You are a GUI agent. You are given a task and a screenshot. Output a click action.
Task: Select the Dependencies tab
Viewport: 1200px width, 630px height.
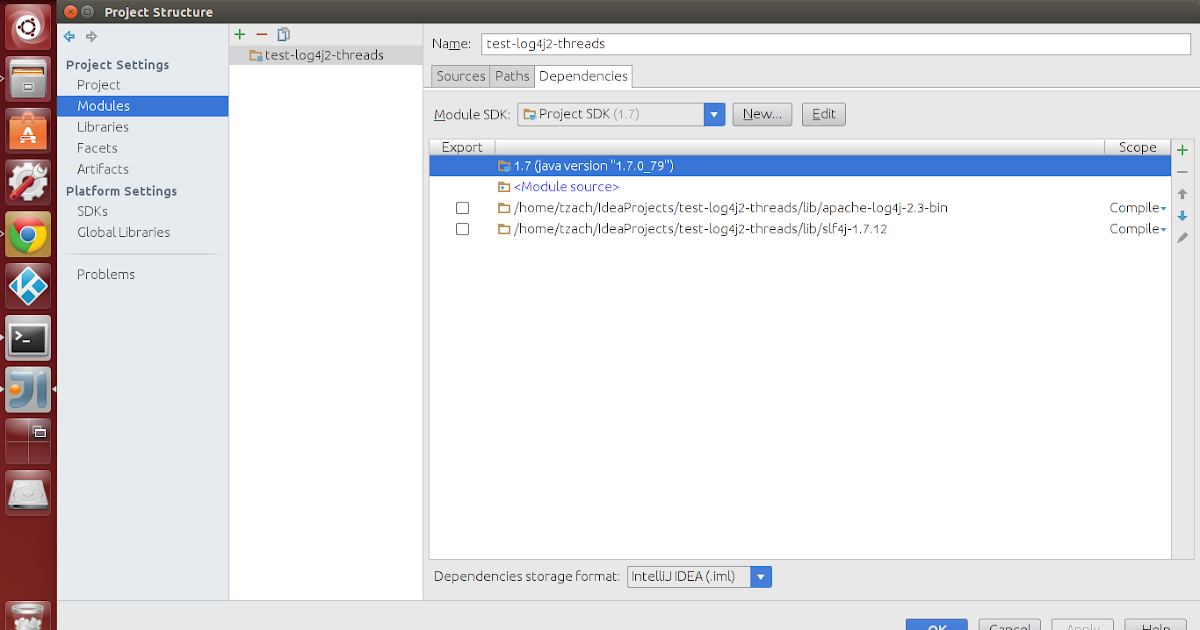pos(584,76)
